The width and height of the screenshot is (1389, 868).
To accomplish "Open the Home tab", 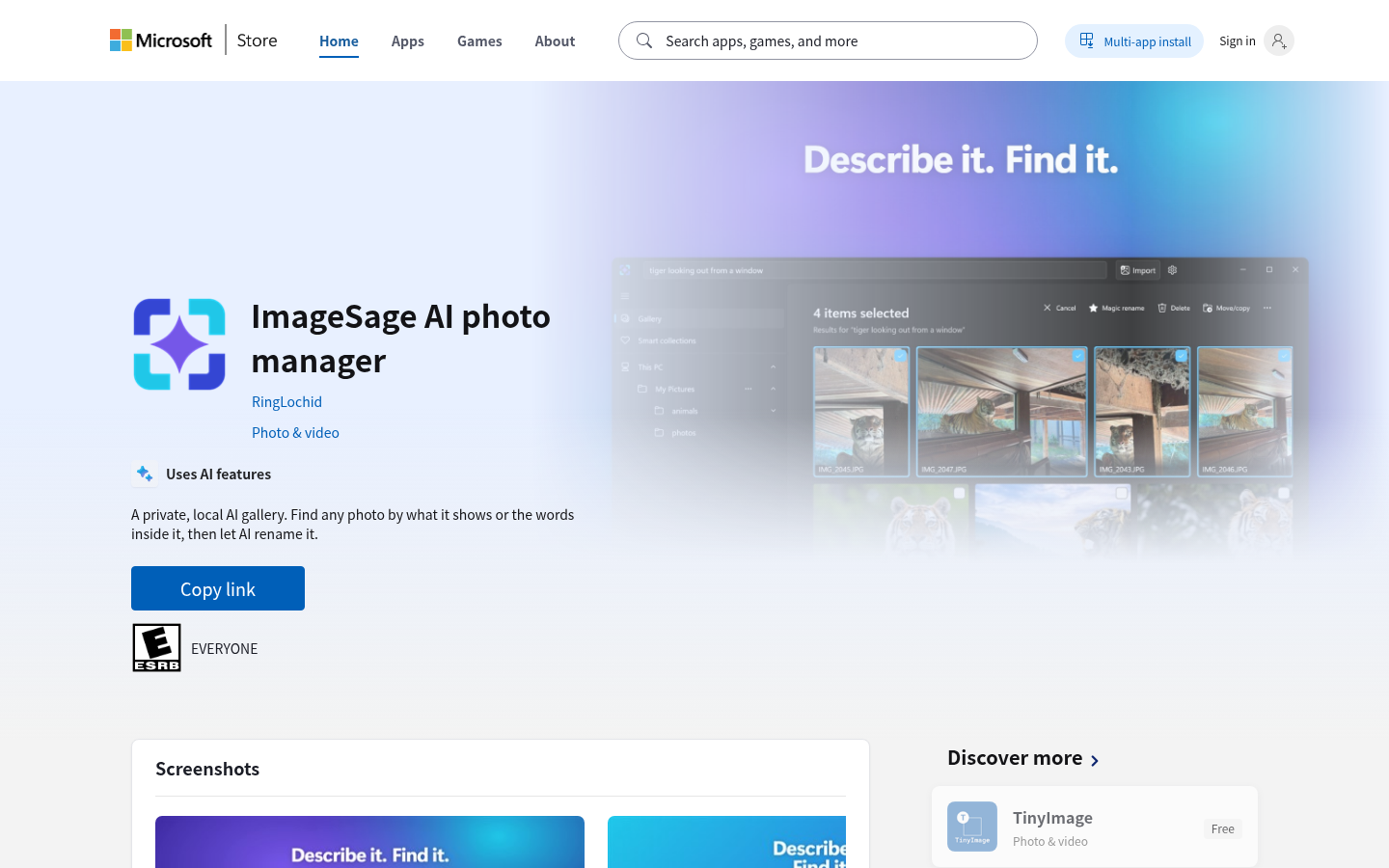I will click(339, 41).
